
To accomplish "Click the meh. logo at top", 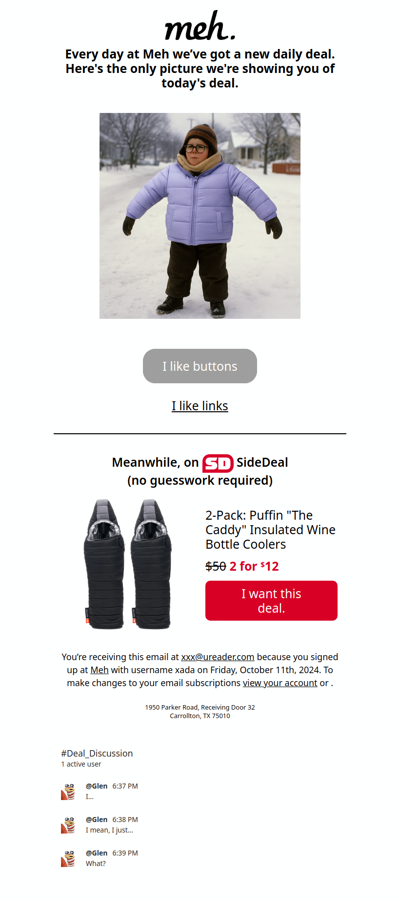I will (200, 26).
